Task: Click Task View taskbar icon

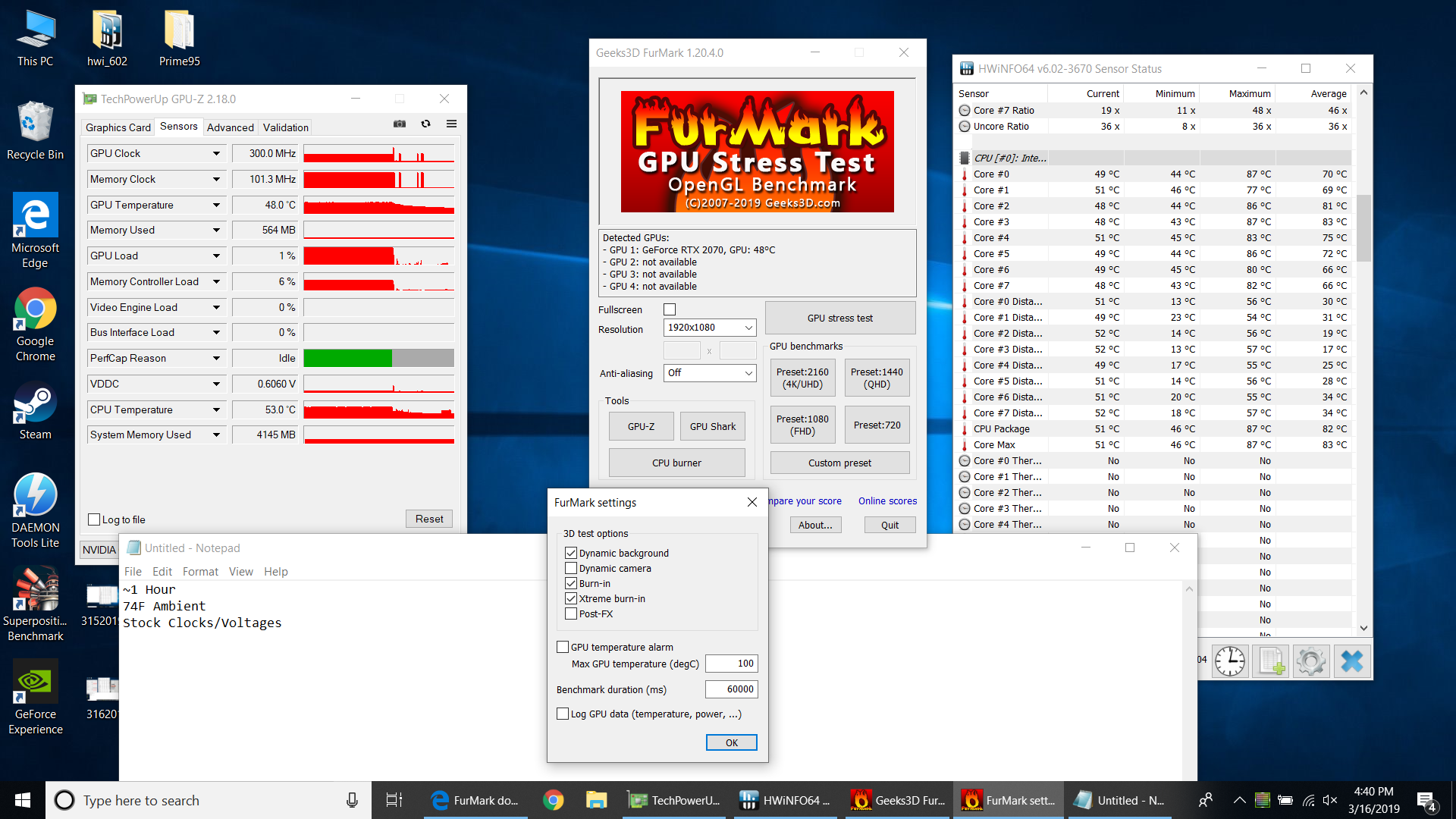Action: tap(394, 800)
